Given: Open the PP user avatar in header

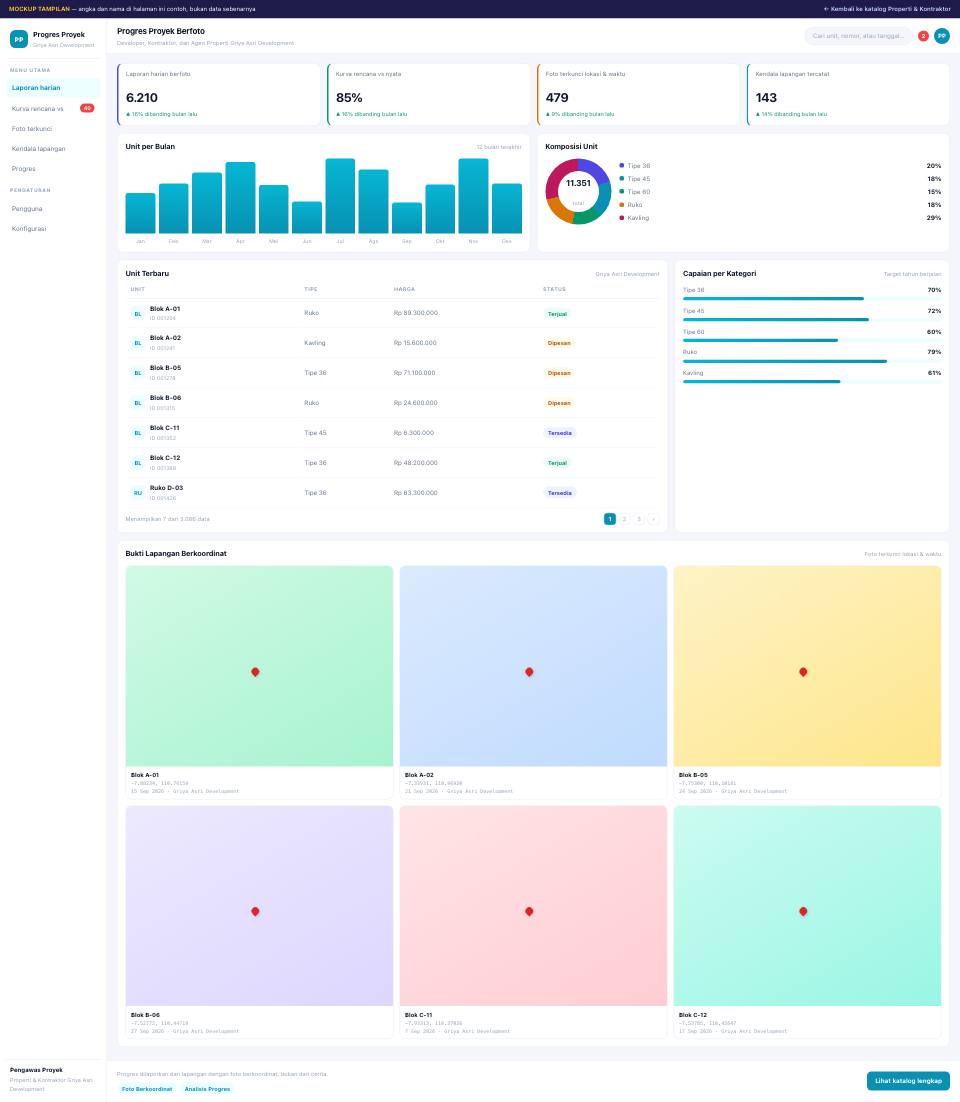Looking at the screenshot, I should (942, 36).
